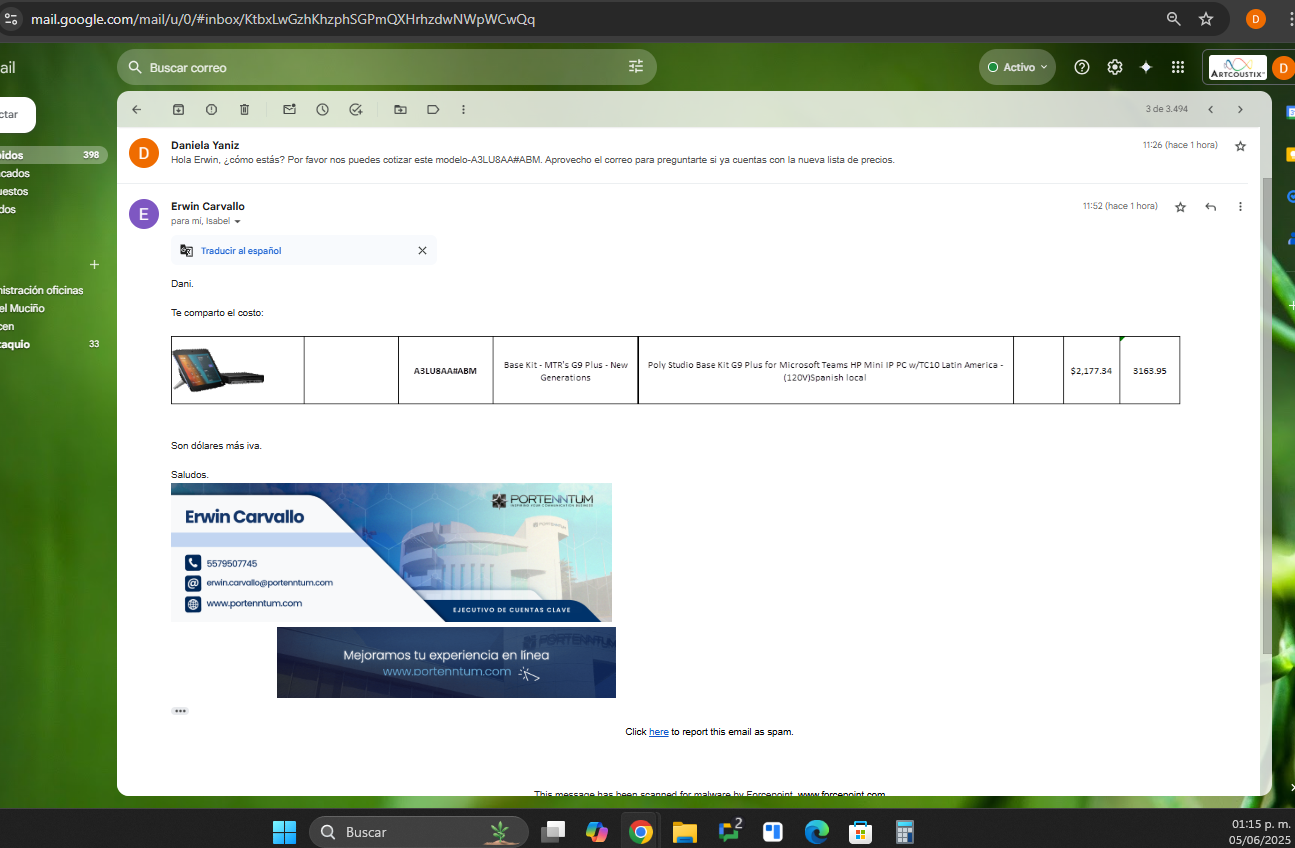The image size is (1295, 848).
Task: Click Daniela Yaniz's avatar
Action: click(x=144, y=153)
